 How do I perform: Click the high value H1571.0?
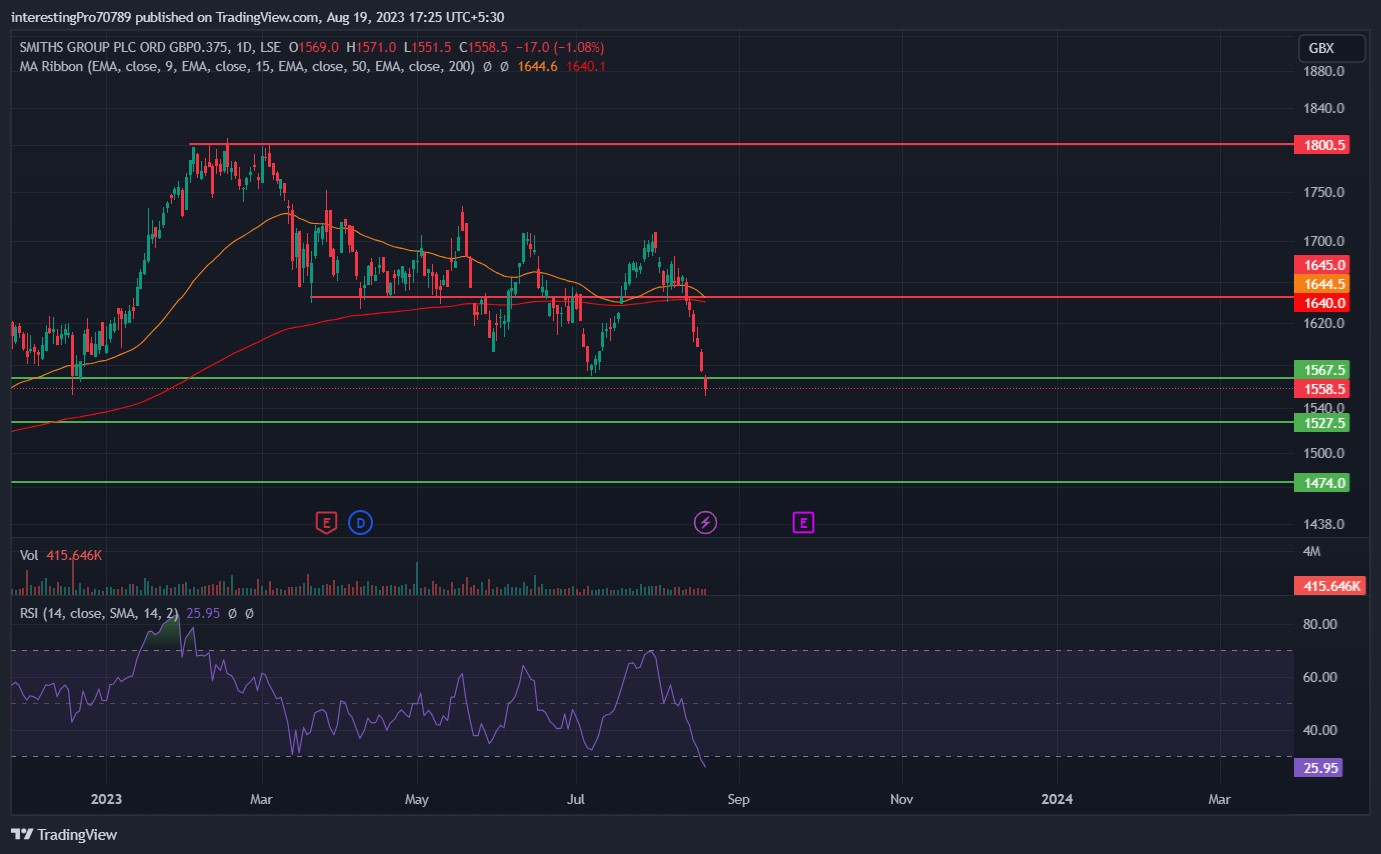[372, 47]
